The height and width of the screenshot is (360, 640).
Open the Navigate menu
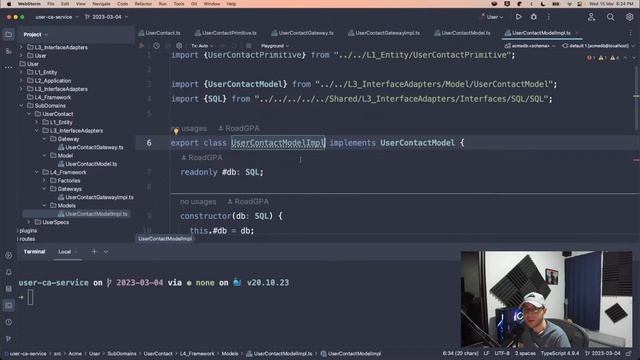point(101,4)
